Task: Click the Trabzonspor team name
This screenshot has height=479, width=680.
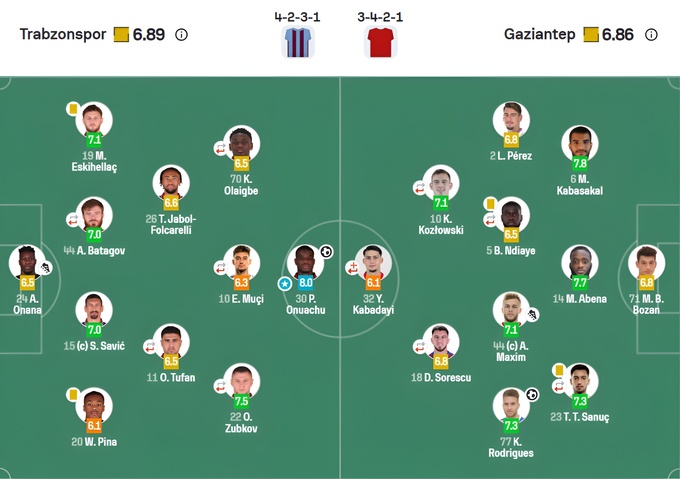Action: point(63,34)
